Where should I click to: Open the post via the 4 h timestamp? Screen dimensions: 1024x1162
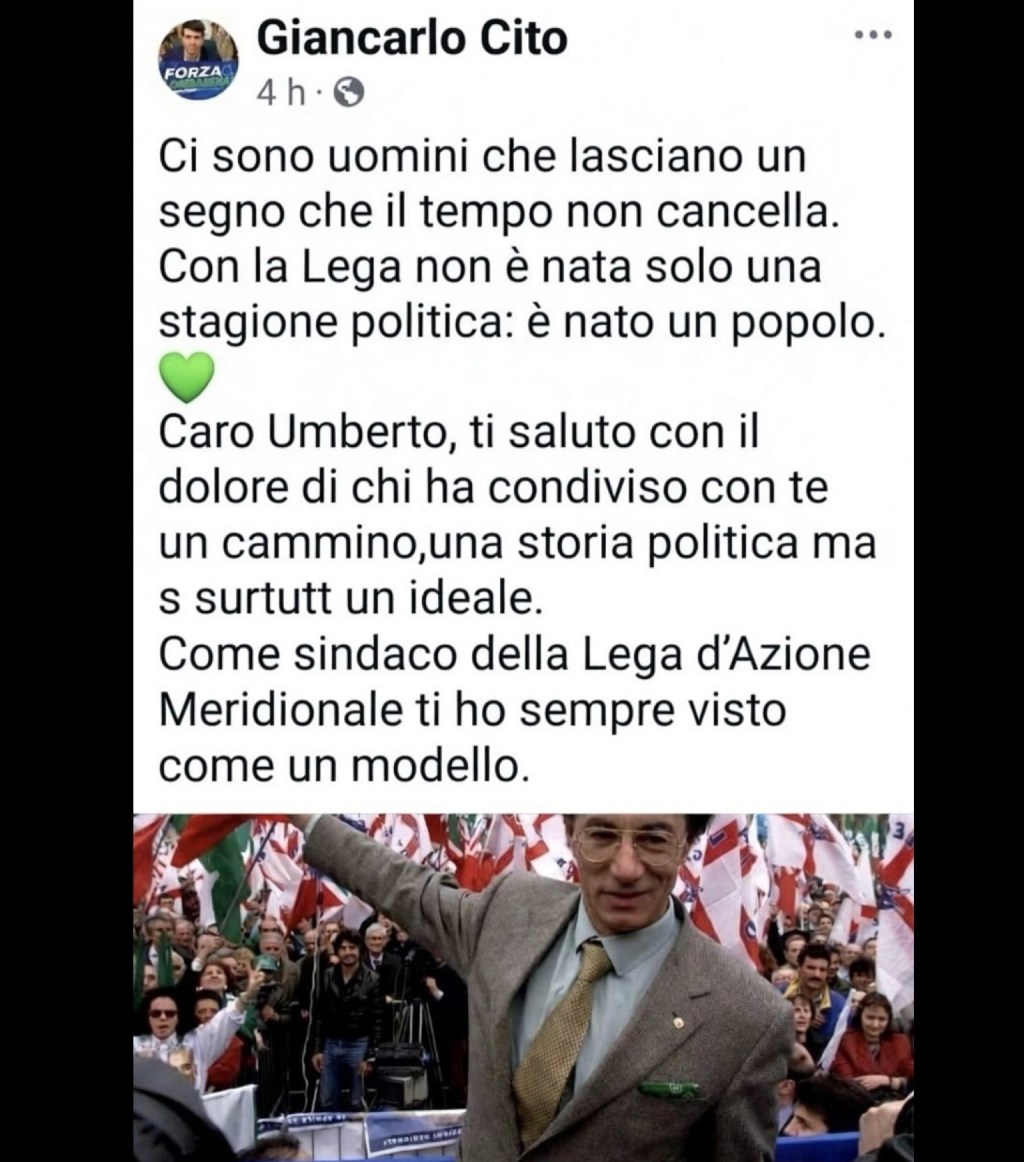[x=281, y=93]
